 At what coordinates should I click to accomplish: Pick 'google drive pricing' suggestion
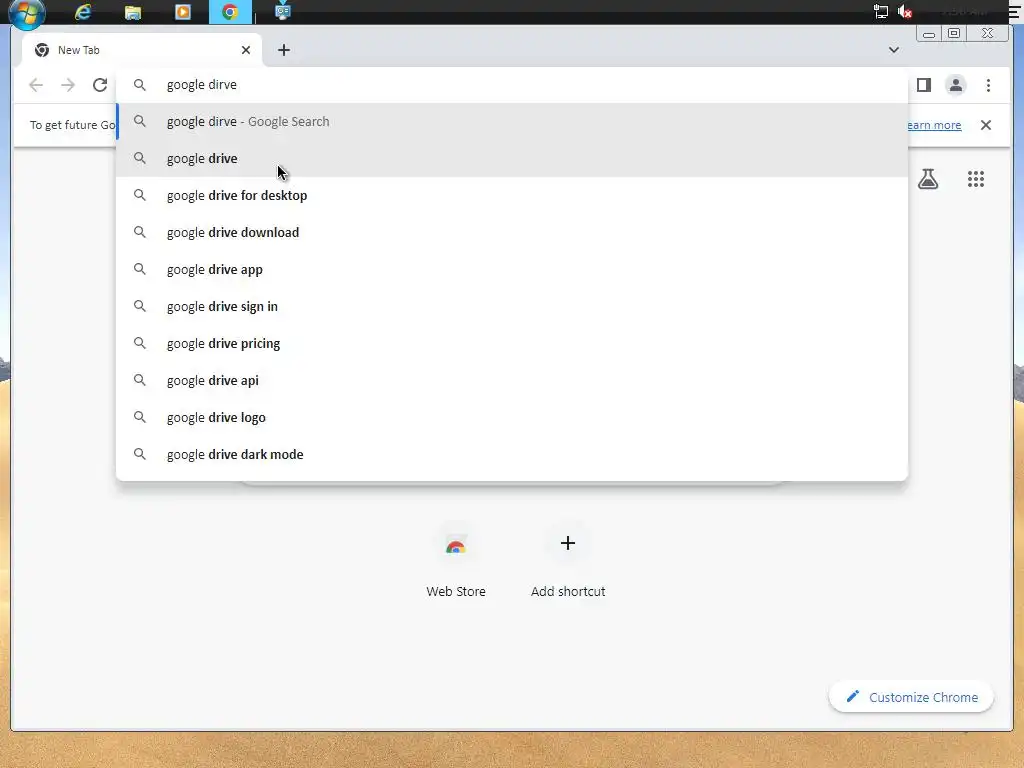511,344
